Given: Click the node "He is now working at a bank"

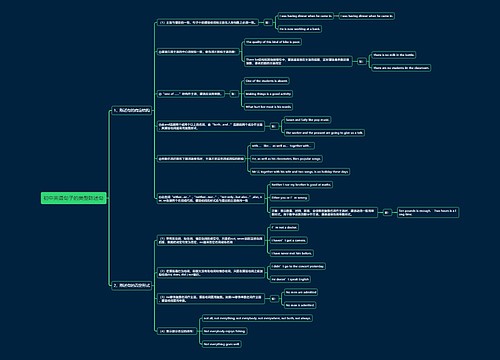Looking at the screenshot, I should pos(300,29).
